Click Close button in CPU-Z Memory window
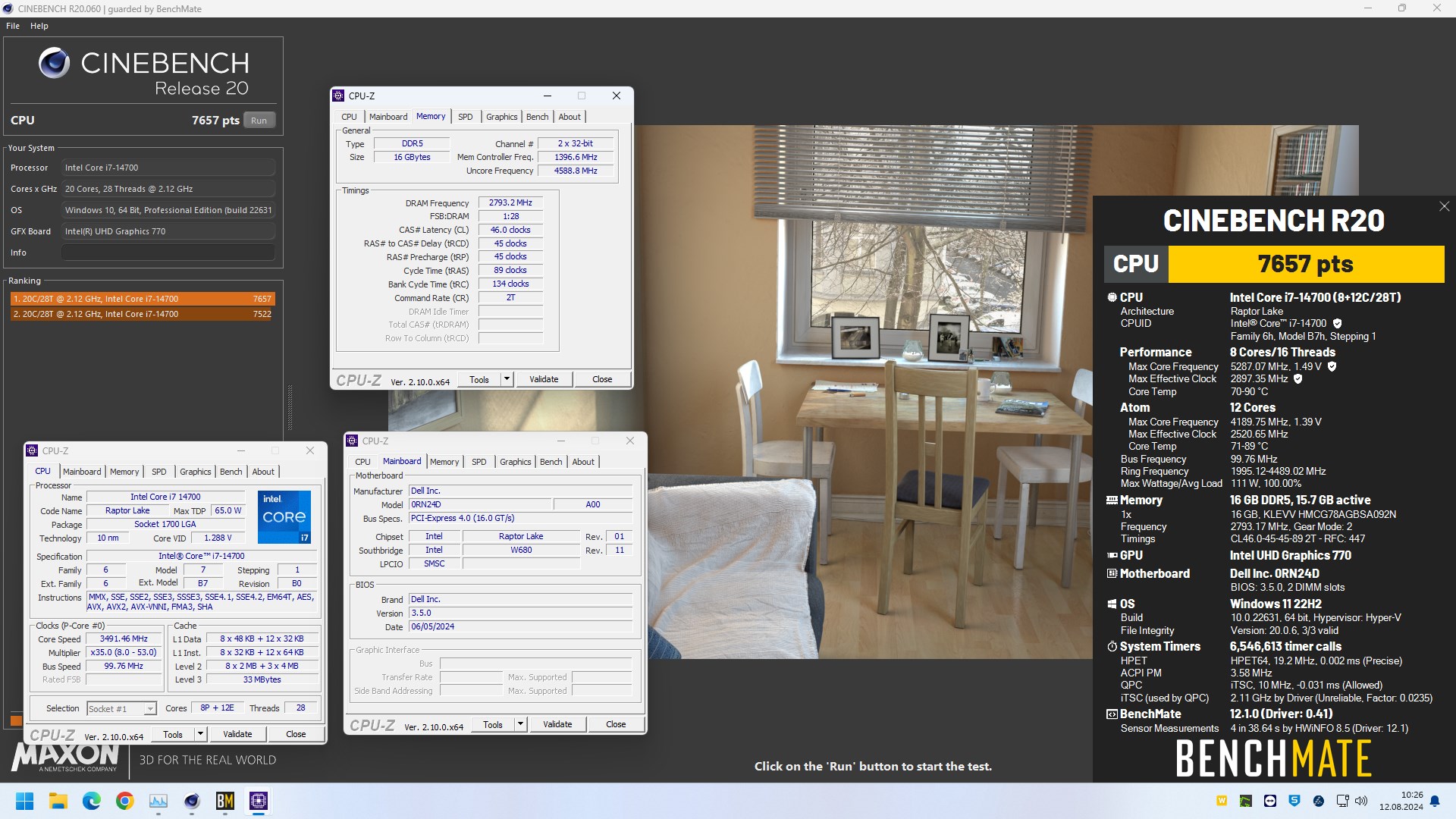The height and width of the screenshot is (819, 1456). pyautogui.click(x=602, y=379)
